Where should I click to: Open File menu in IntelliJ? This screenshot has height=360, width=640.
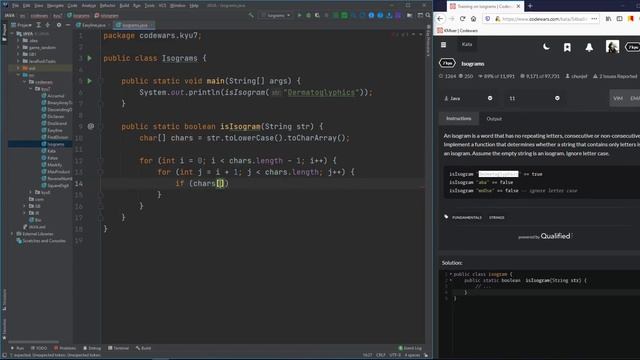point(15,6)
